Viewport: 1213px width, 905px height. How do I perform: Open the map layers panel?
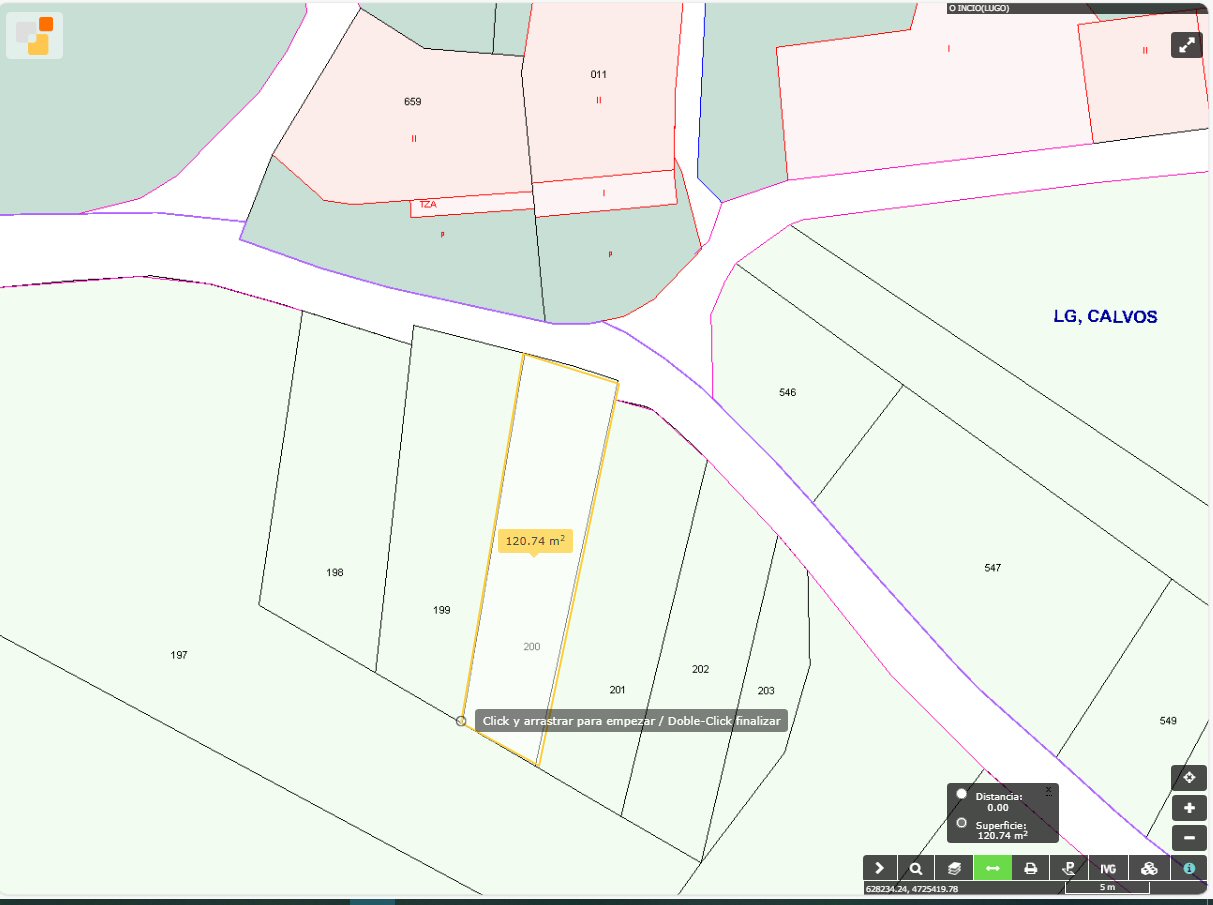tap(954, 868)
